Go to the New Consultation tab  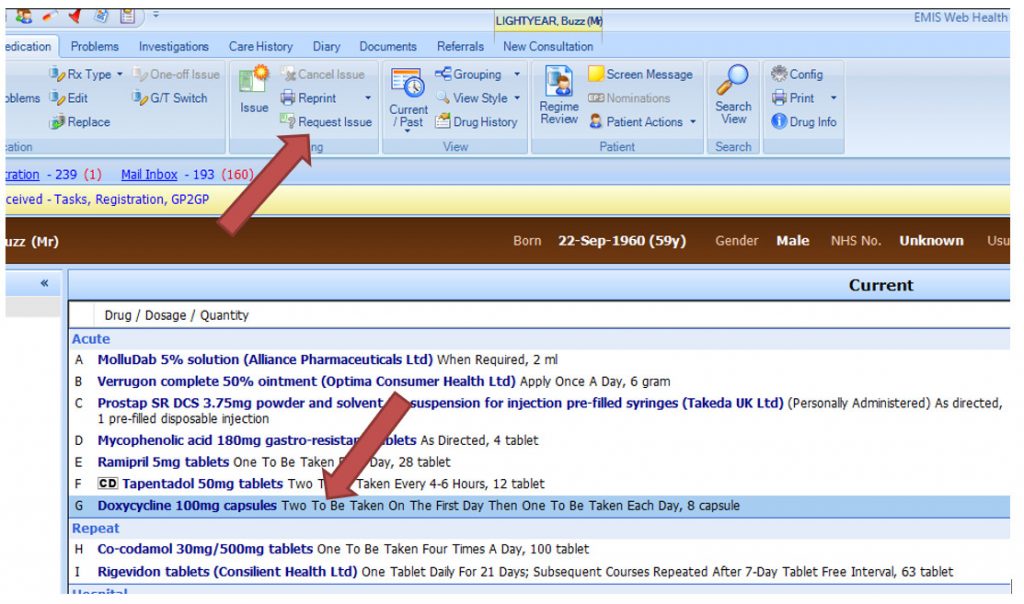pos(548,46)
